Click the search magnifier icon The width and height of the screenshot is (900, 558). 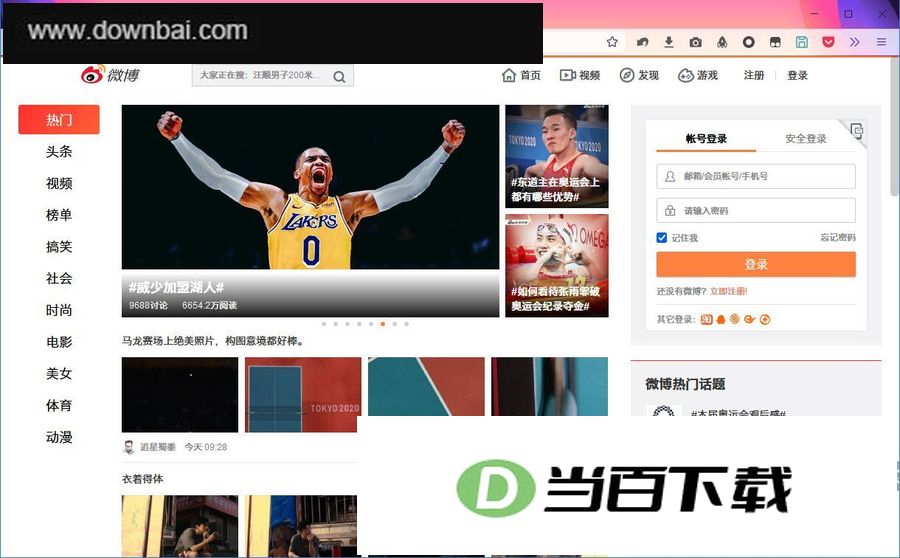[339, 76]
